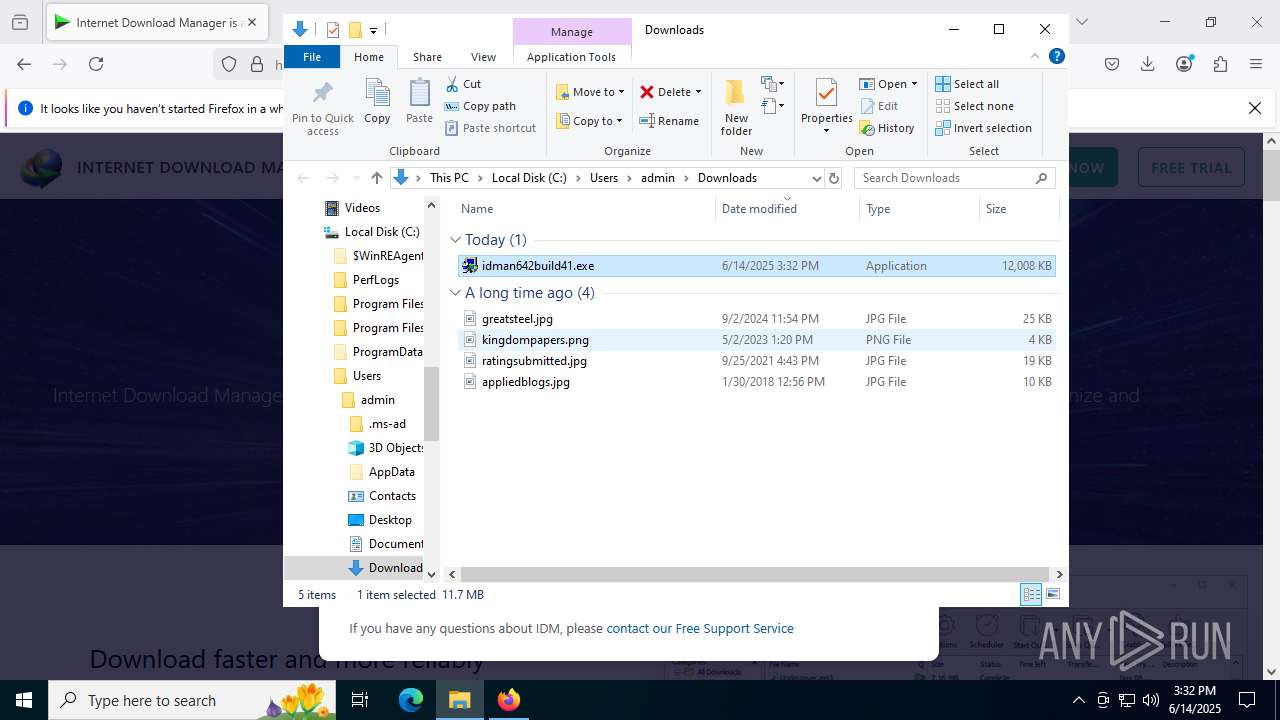Viewport: 1280px width, 720px height.
Task: Click the FREE TRIAL button on webpage
Action: coord(1191,168)
